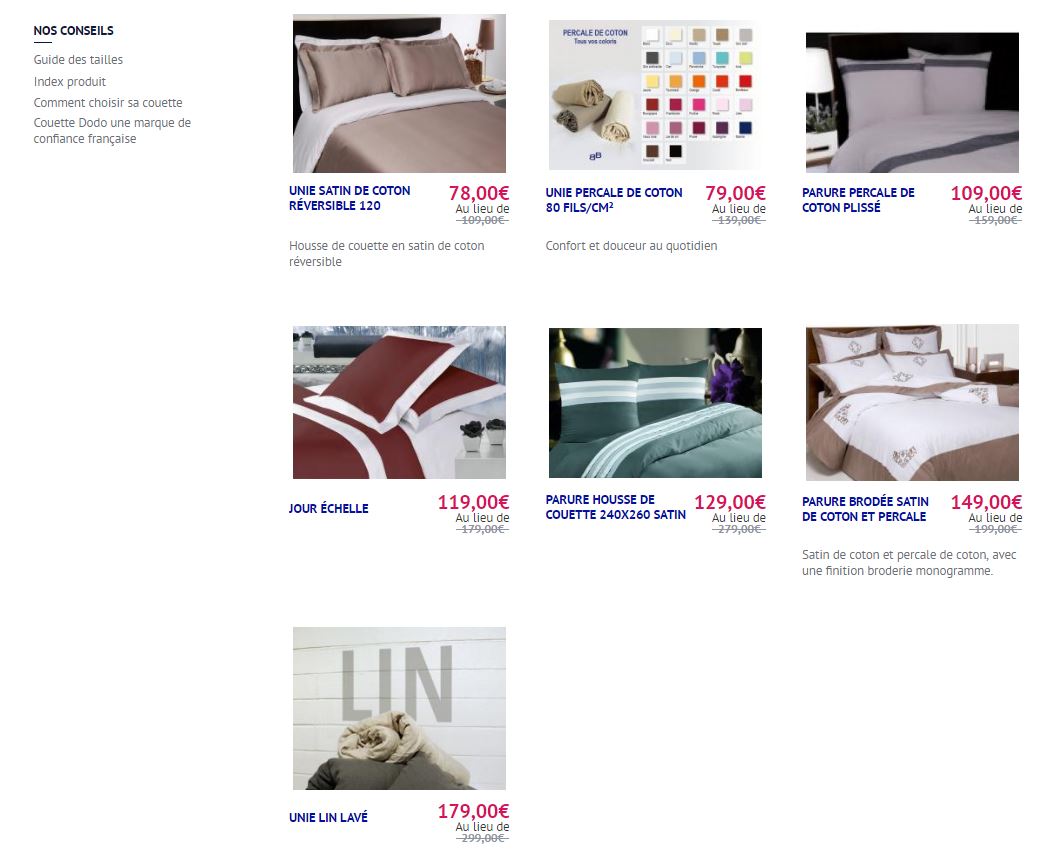Open Comment choisir sa couette advice
This screenshot has width=1041, height=849.
(108, 103)
